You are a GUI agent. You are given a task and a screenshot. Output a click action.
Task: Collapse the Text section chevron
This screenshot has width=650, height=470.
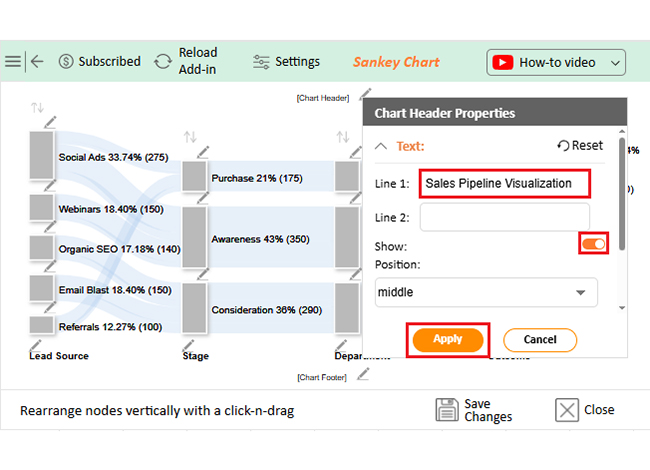pos(381,146)
